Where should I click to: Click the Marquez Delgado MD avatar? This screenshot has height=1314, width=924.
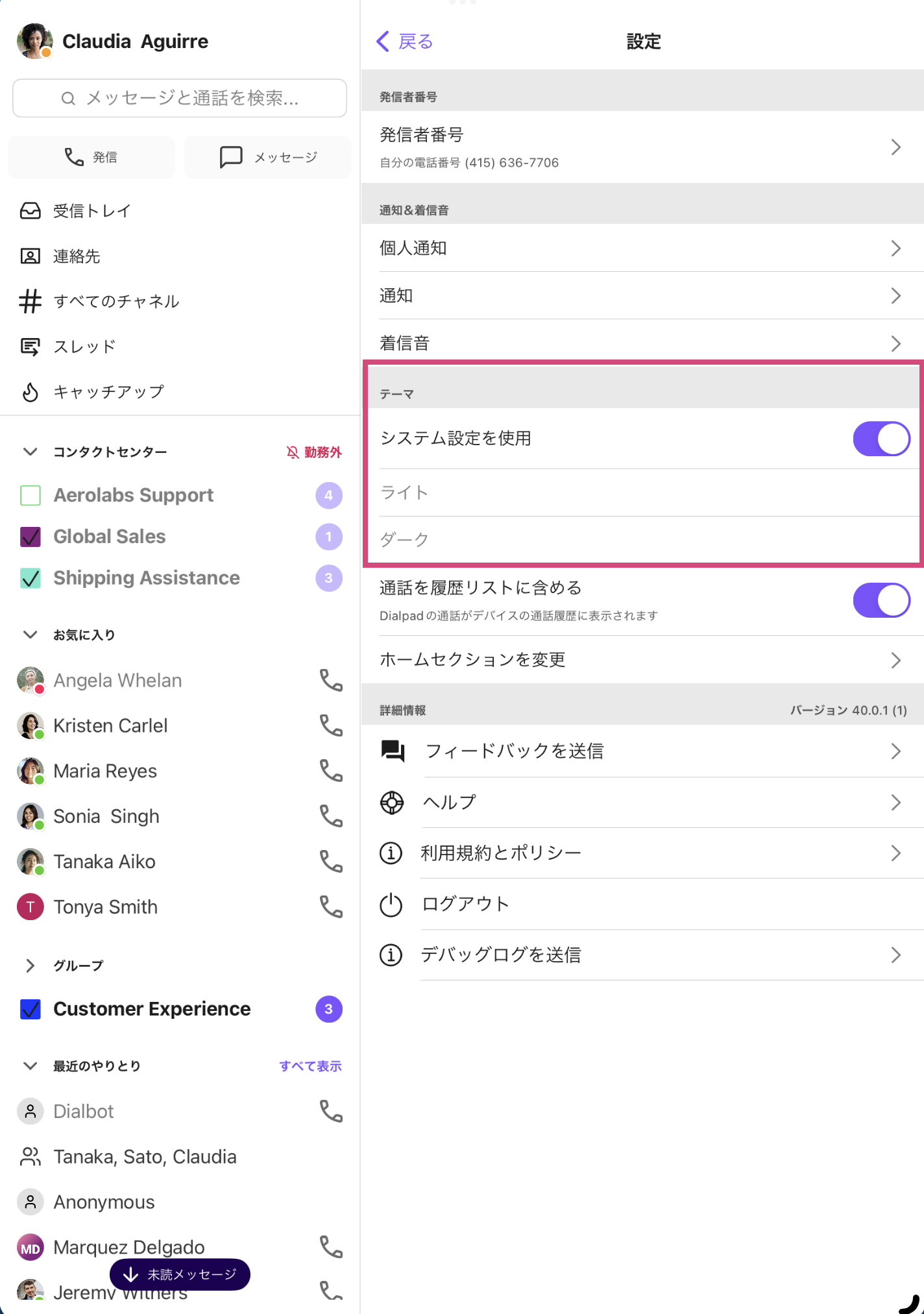click(x=30, y=1247)
